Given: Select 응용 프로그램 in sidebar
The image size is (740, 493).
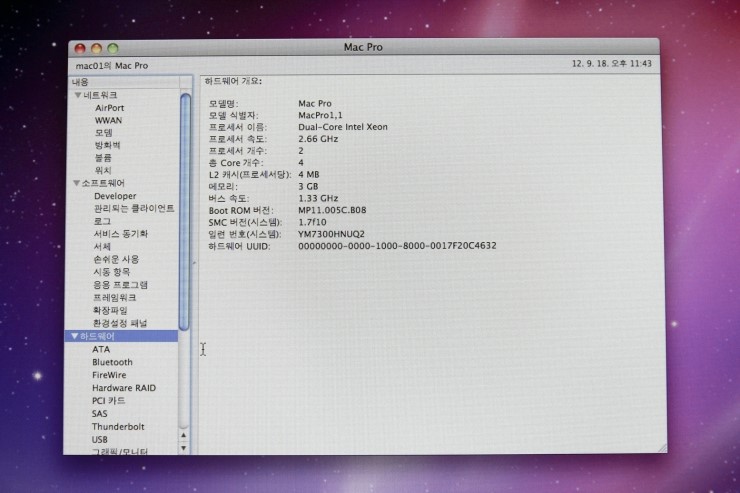Looking at the screenshot, I should tap(120, 285).
